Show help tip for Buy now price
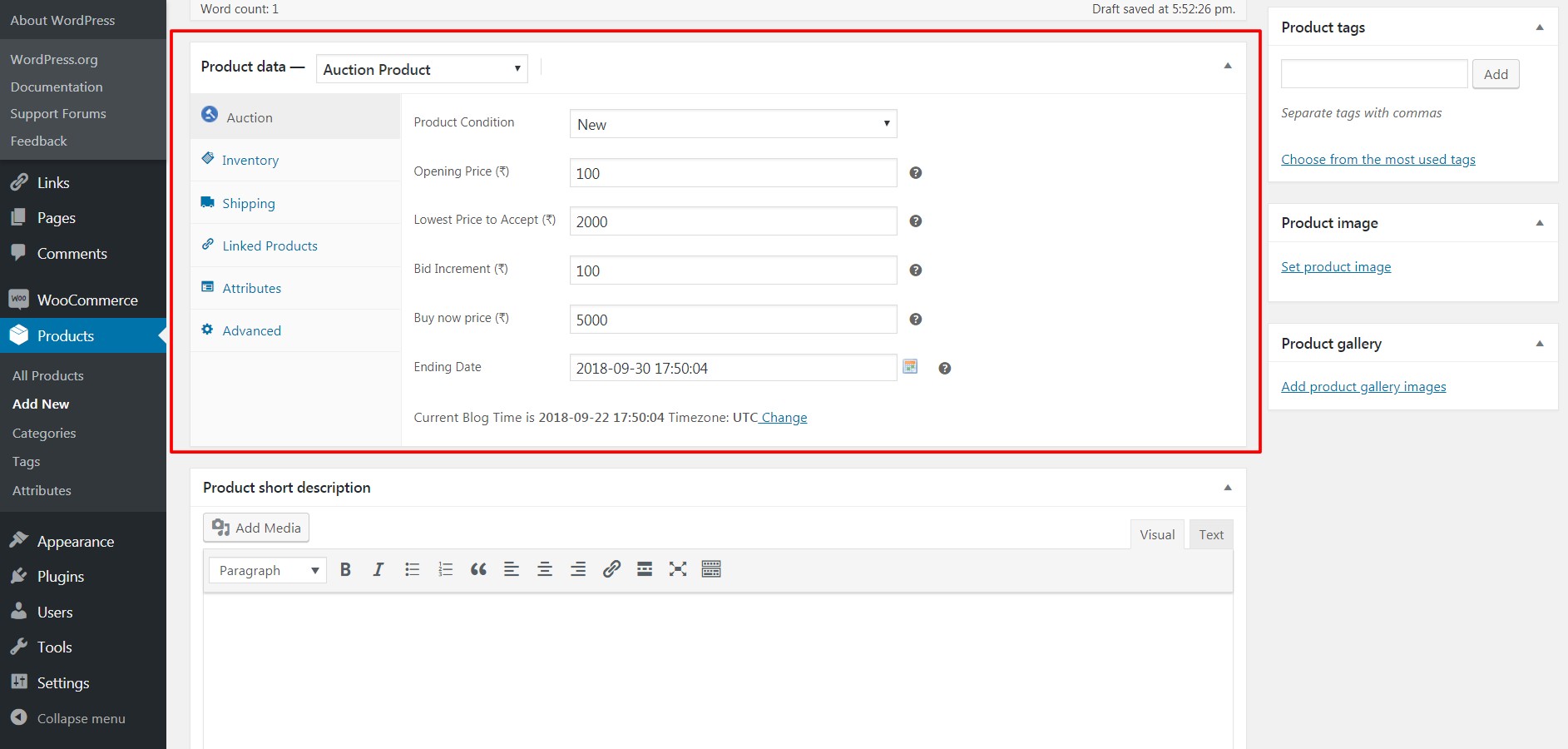Viewport: 1568px width, 749px height. coord(915,319)
